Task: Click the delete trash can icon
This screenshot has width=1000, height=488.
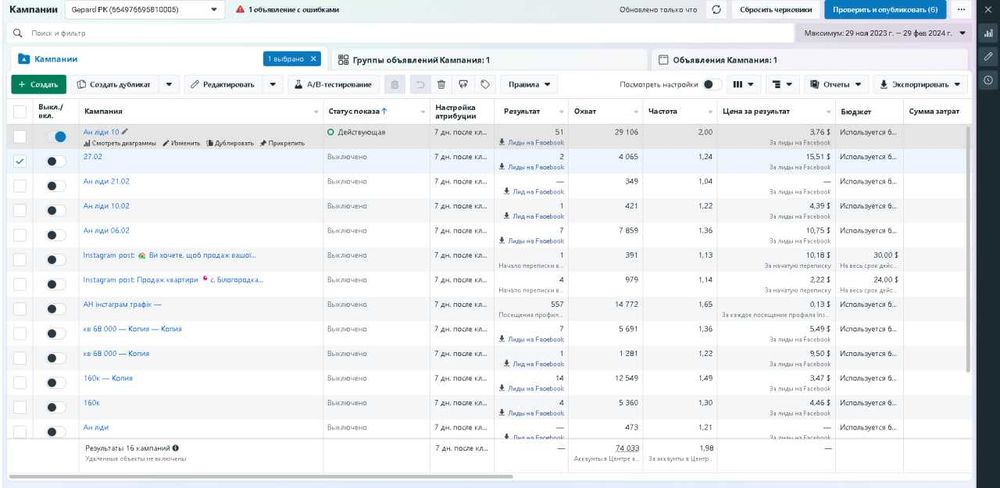Action: (x=441, y=84)
